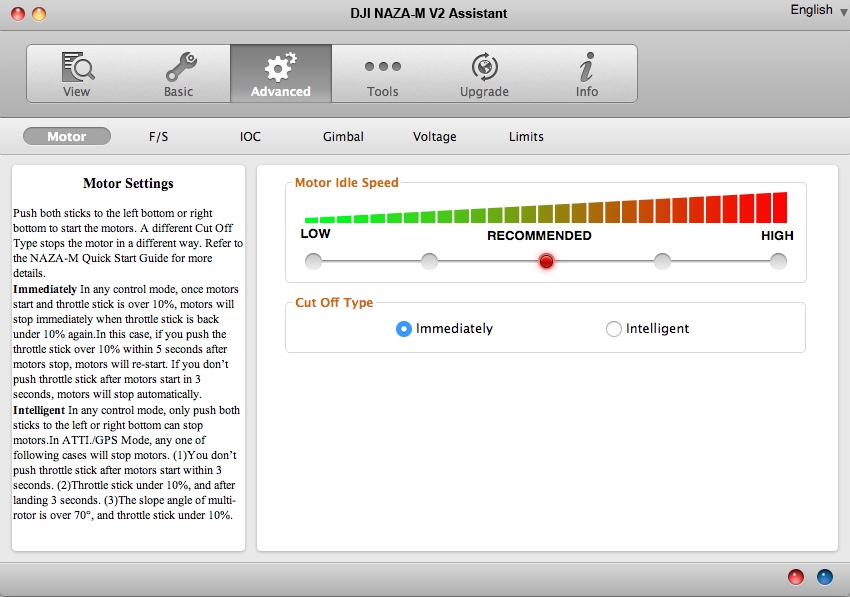The width and height of the screenshot is (850, 597).
Task: Open the Upgrade globe icon tab
Action: [x=485, y=74]
